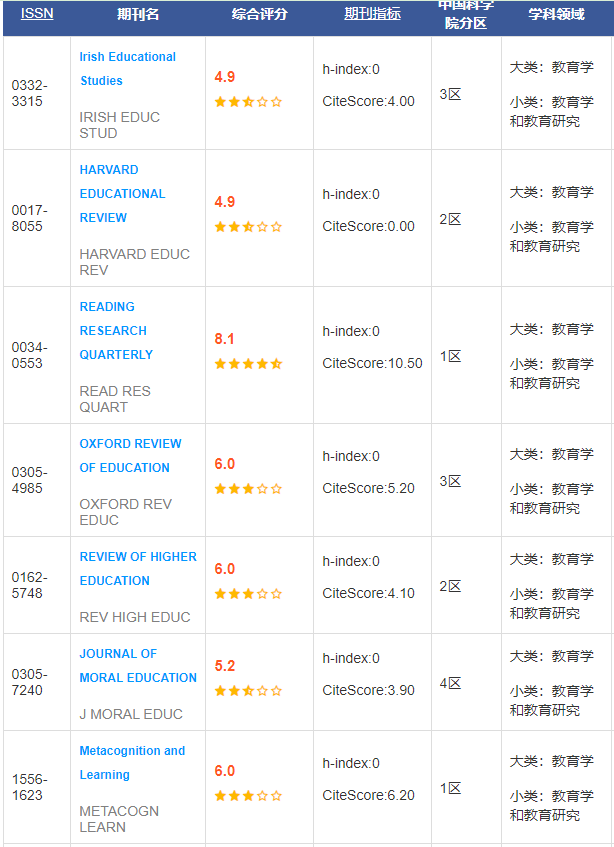Viewport: 614px width, 847px height.
Task: Click star rating for Metacognition and Learning
Action: coord(248,796)
